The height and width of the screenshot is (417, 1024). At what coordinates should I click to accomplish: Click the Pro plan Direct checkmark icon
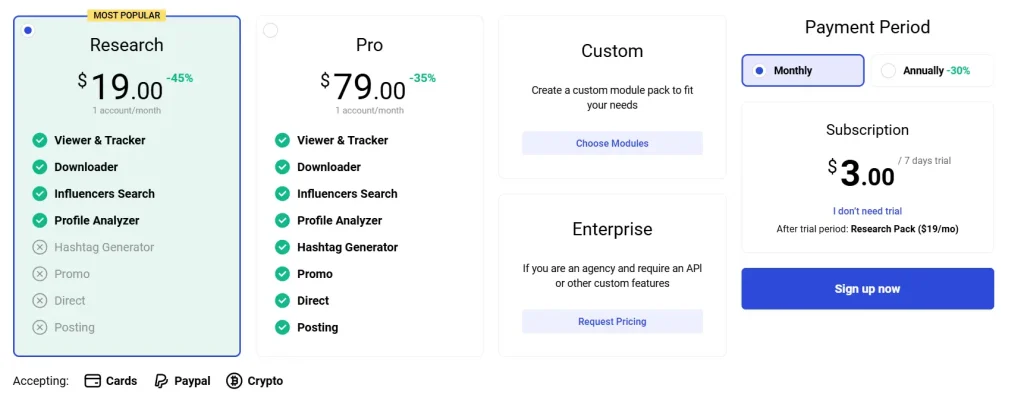(282, 301)
